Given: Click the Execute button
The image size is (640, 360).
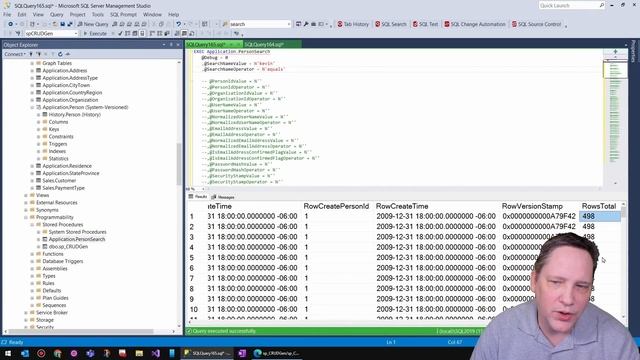Looking at the screenshot, I should coord(95,33).
